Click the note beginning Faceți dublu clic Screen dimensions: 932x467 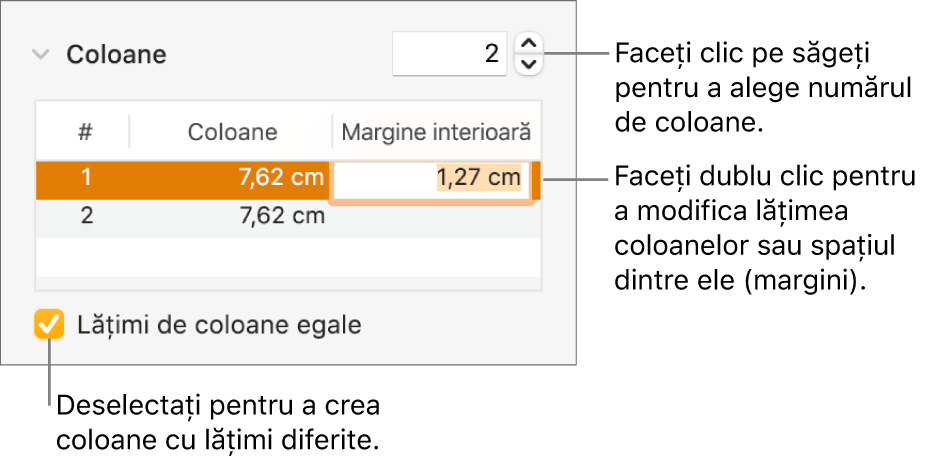click(x=766, y=230)
